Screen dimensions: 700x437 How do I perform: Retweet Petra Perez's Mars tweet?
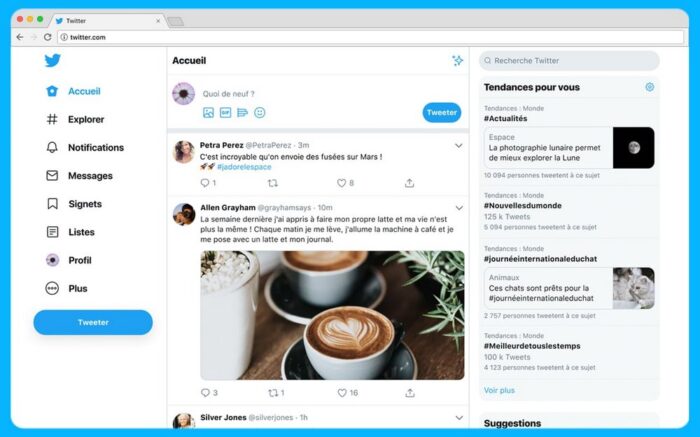point(272,183)
